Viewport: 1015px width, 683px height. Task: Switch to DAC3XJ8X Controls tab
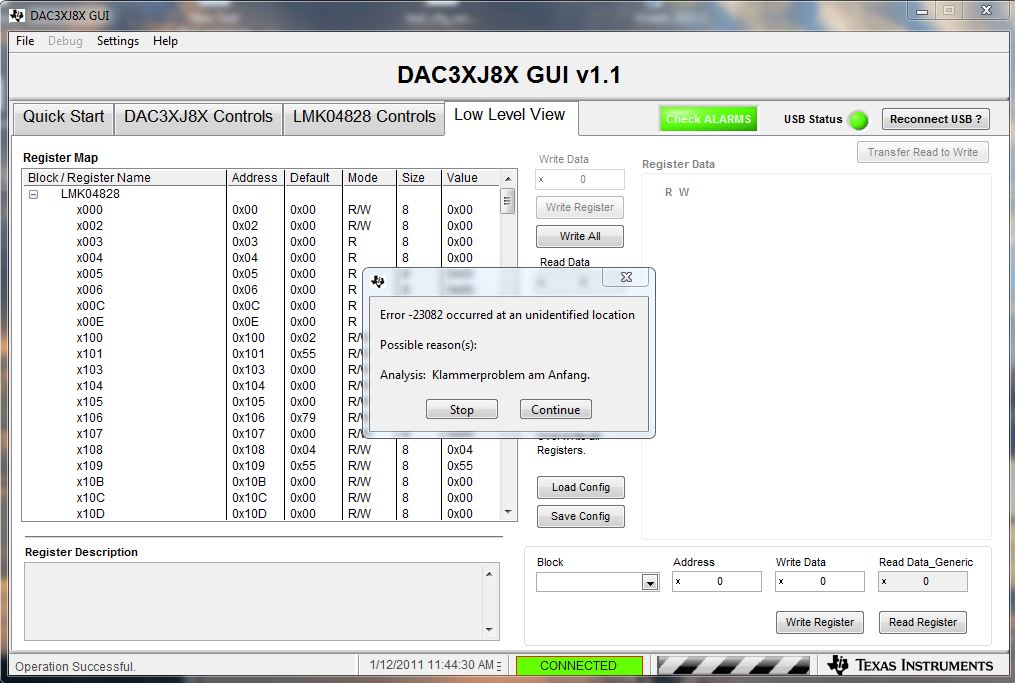tap(198, 117)
